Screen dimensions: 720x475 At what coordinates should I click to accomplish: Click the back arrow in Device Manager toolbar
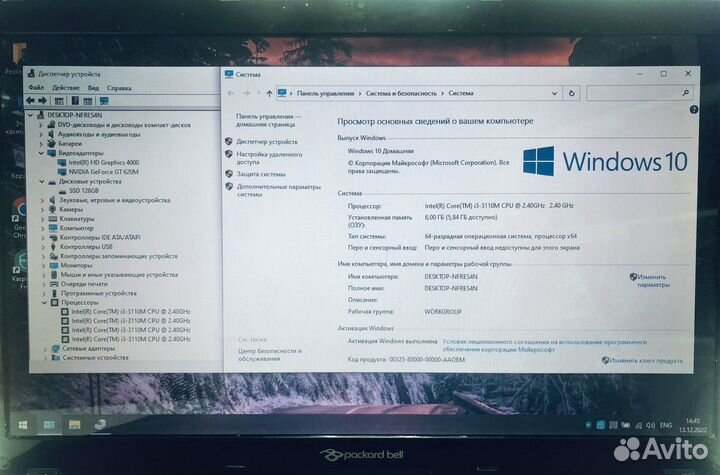(x=30, y=101)
